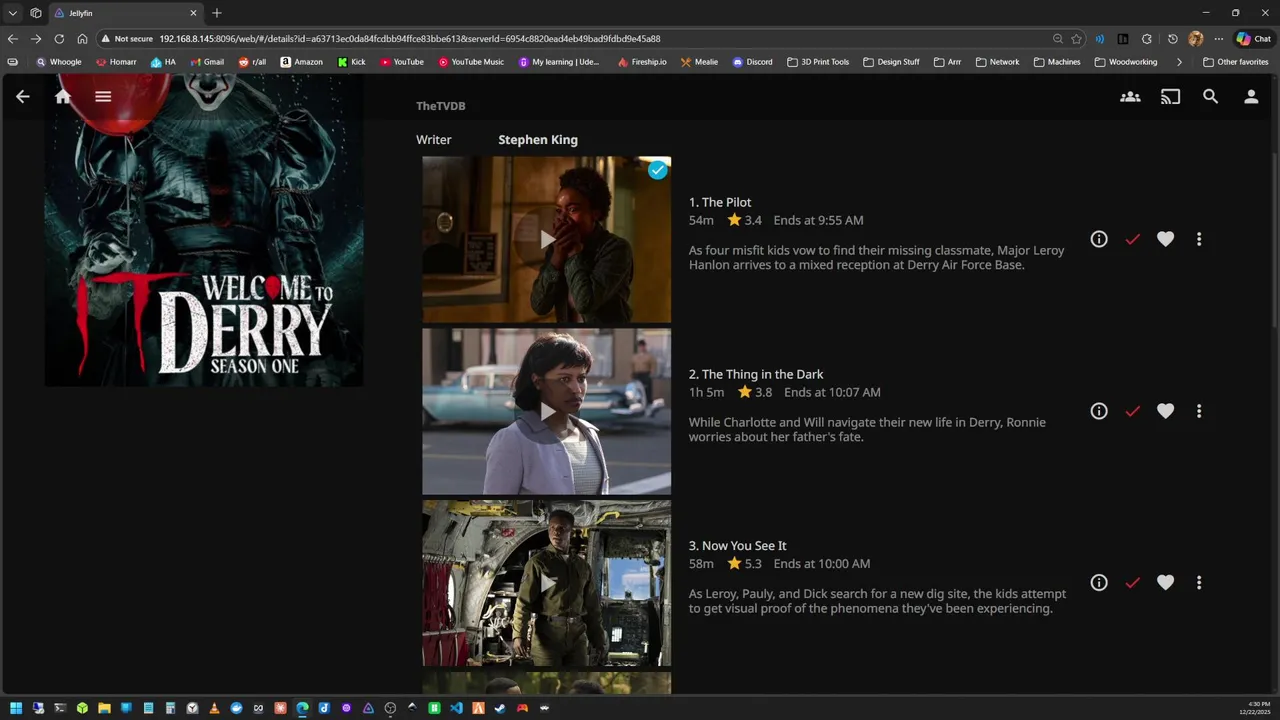Expand the Network bookmark folder
The image size is (1280, 720).
997,62
